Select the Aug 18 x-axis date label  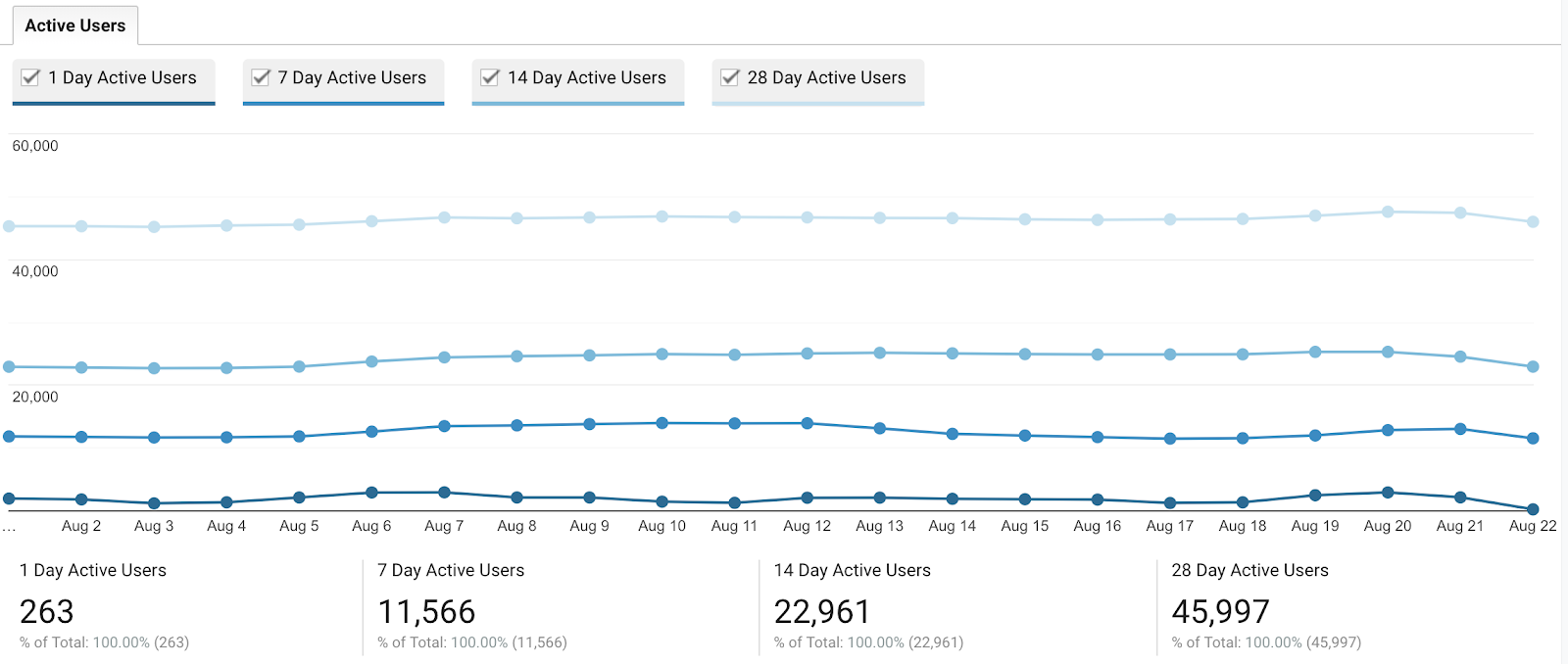[1243, 526]
